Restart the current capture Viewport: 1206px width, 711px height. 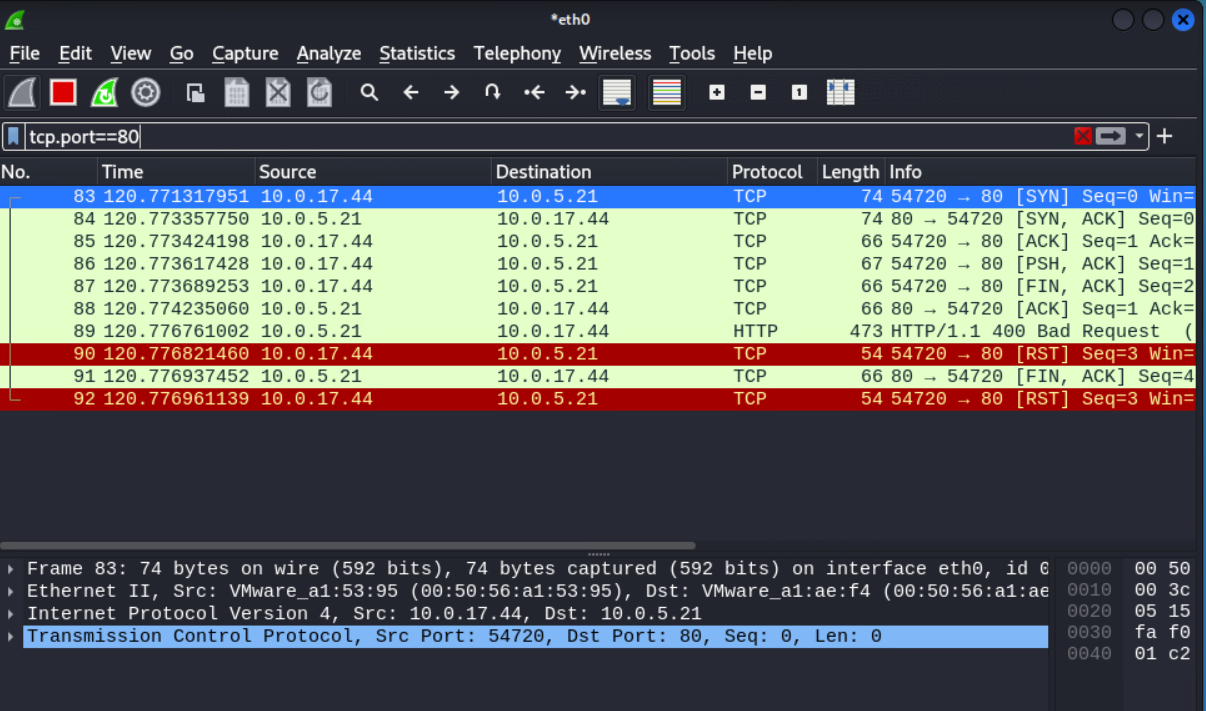[x=104, y=93]
